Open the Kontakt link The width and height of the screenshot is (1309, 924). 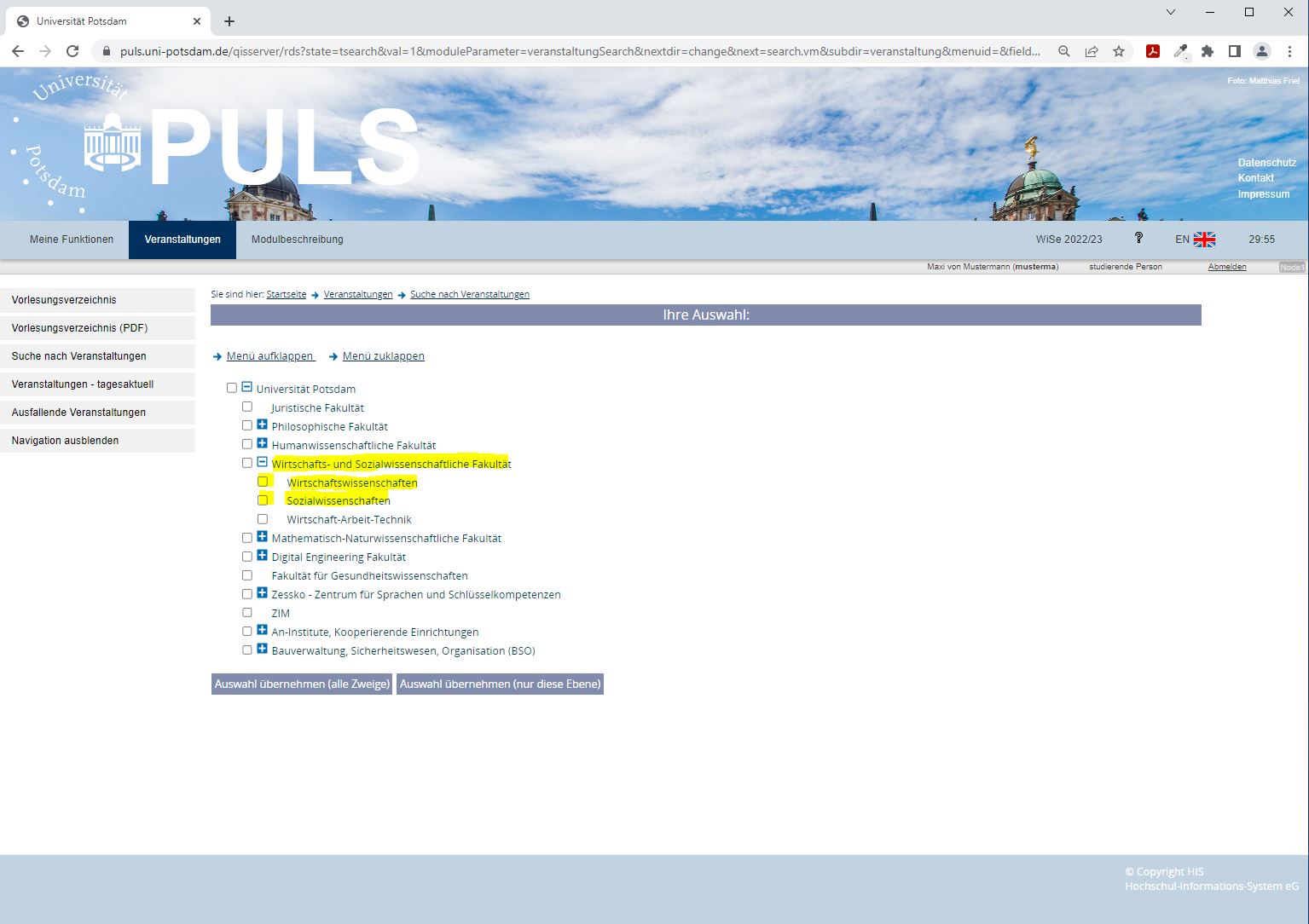pos(1256,178)
